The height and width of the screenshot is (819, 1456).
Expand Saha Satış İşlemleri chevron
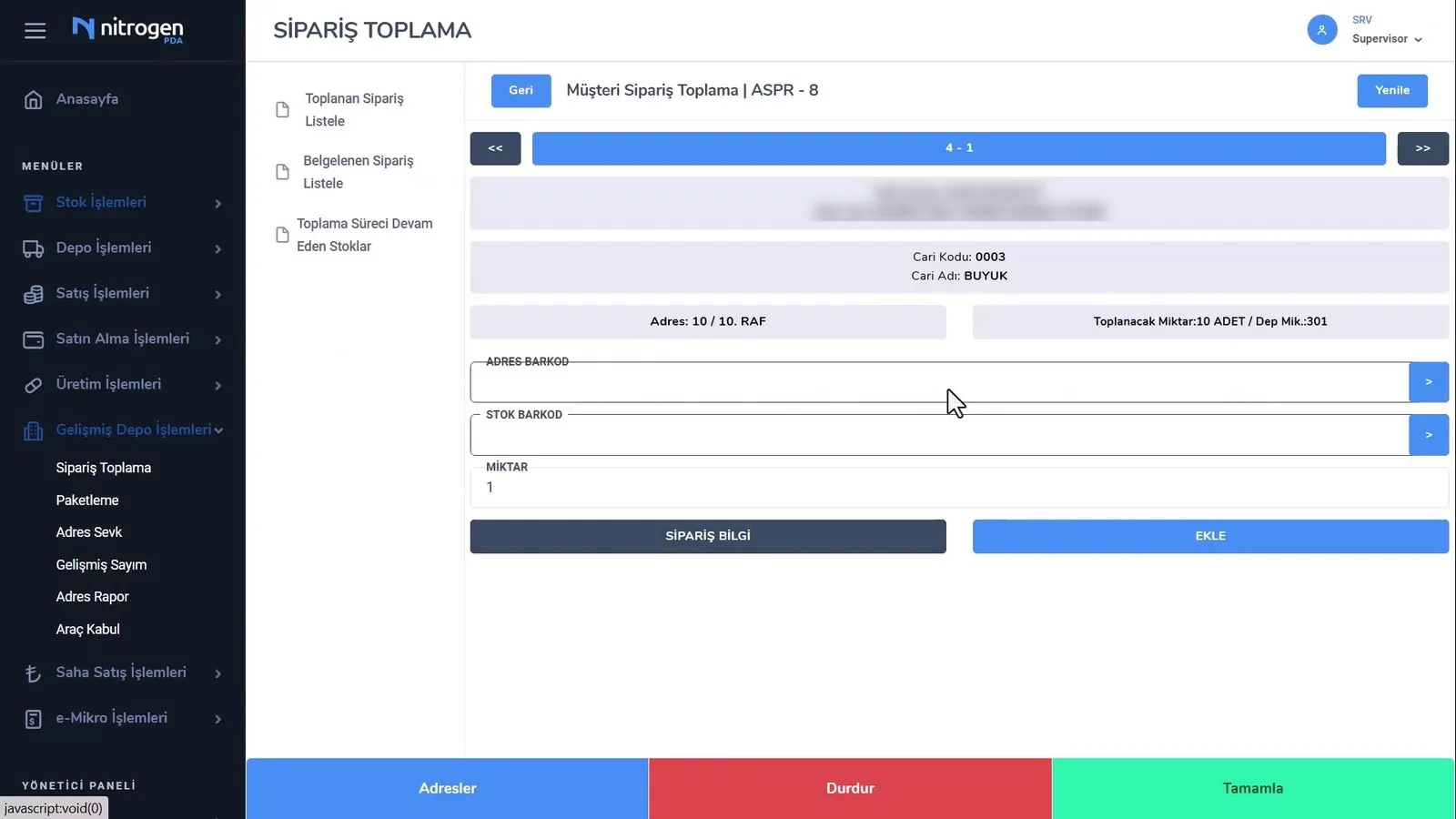(x=217, y=673)
